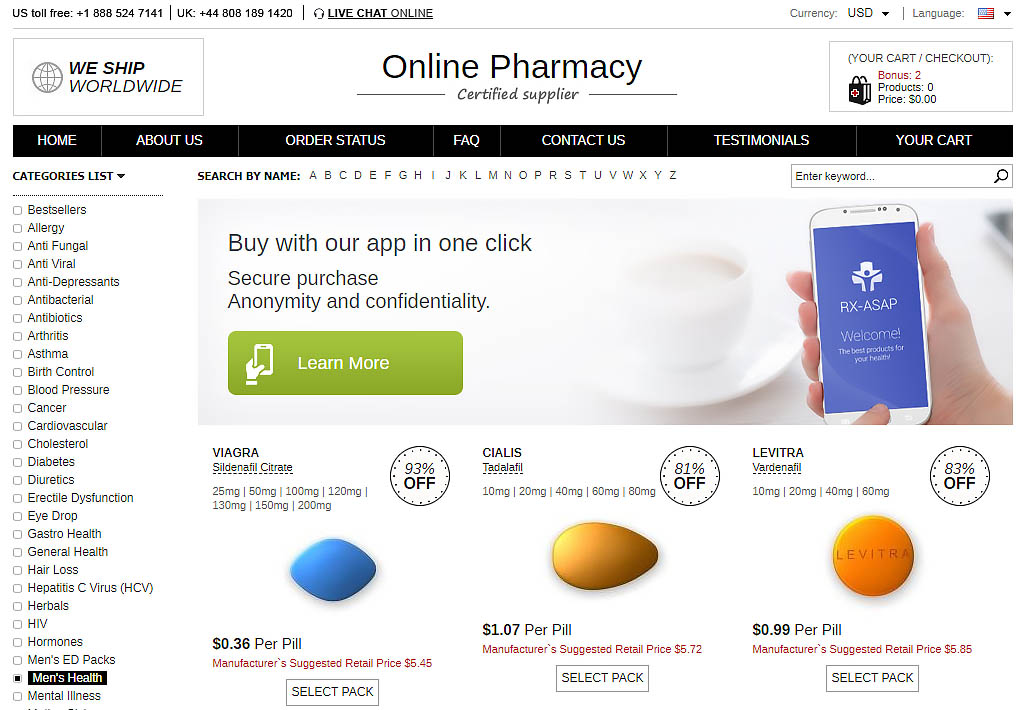
Task: Select the US flag language icon
Action: pyautogui.click(x=985, y=13)
